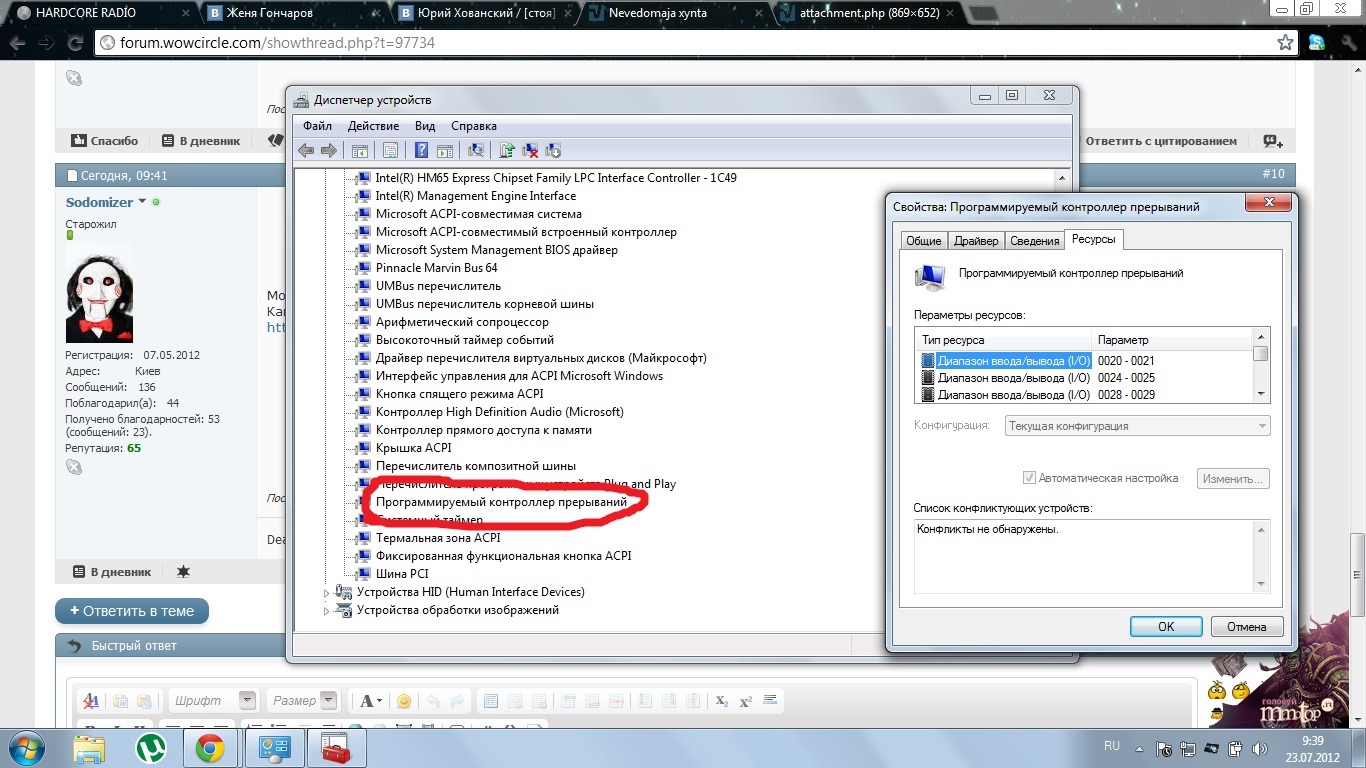Open the Sodomizer profile link
This screenshot has height=768, width=1366.
99,202
